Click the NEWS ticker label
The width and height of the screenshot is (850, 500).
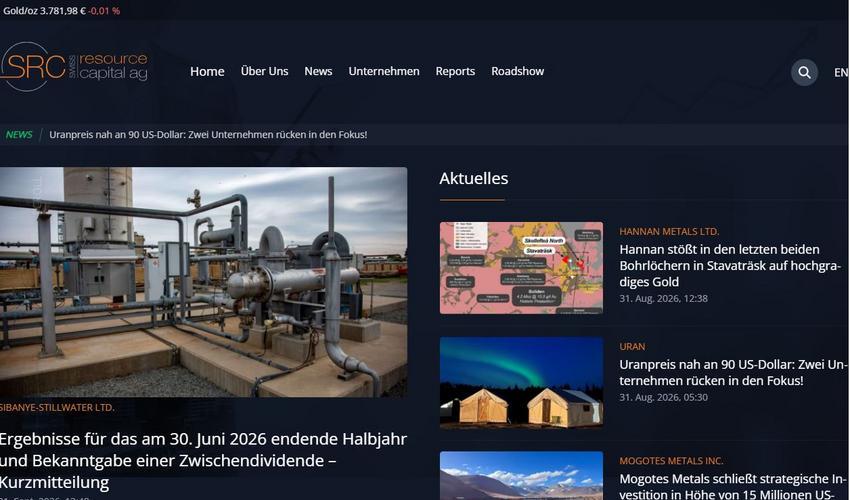coord(19,134)
